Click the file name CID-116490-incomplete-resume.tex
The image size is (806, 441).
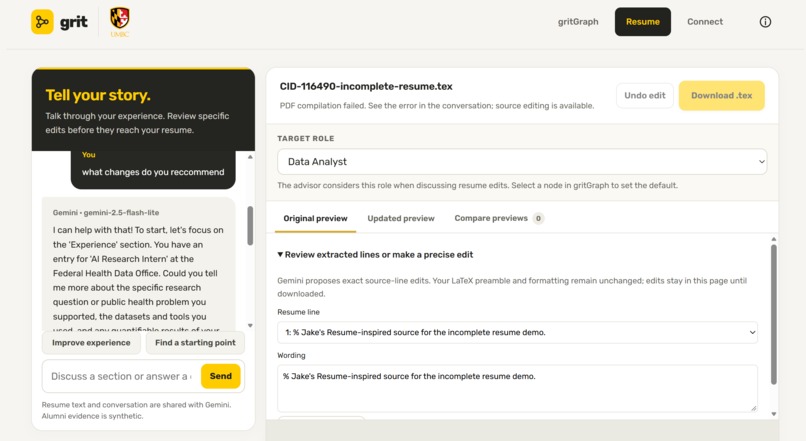point(366,86)
